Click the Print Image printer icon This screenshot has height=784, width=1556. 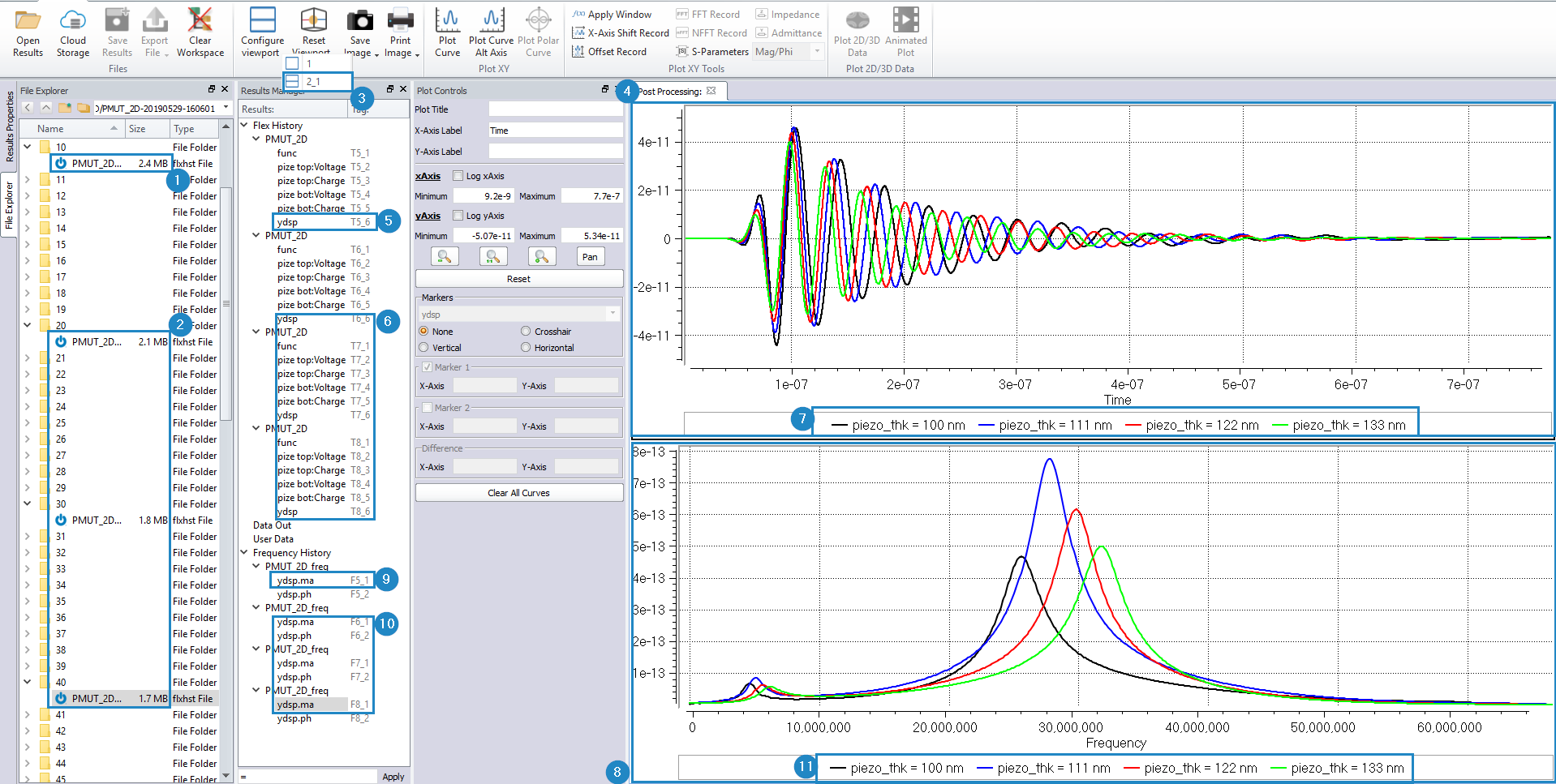[401, 19]
